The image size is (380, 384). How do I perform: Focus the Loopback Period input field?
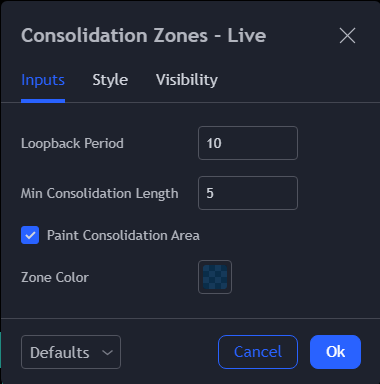[248, 143]
